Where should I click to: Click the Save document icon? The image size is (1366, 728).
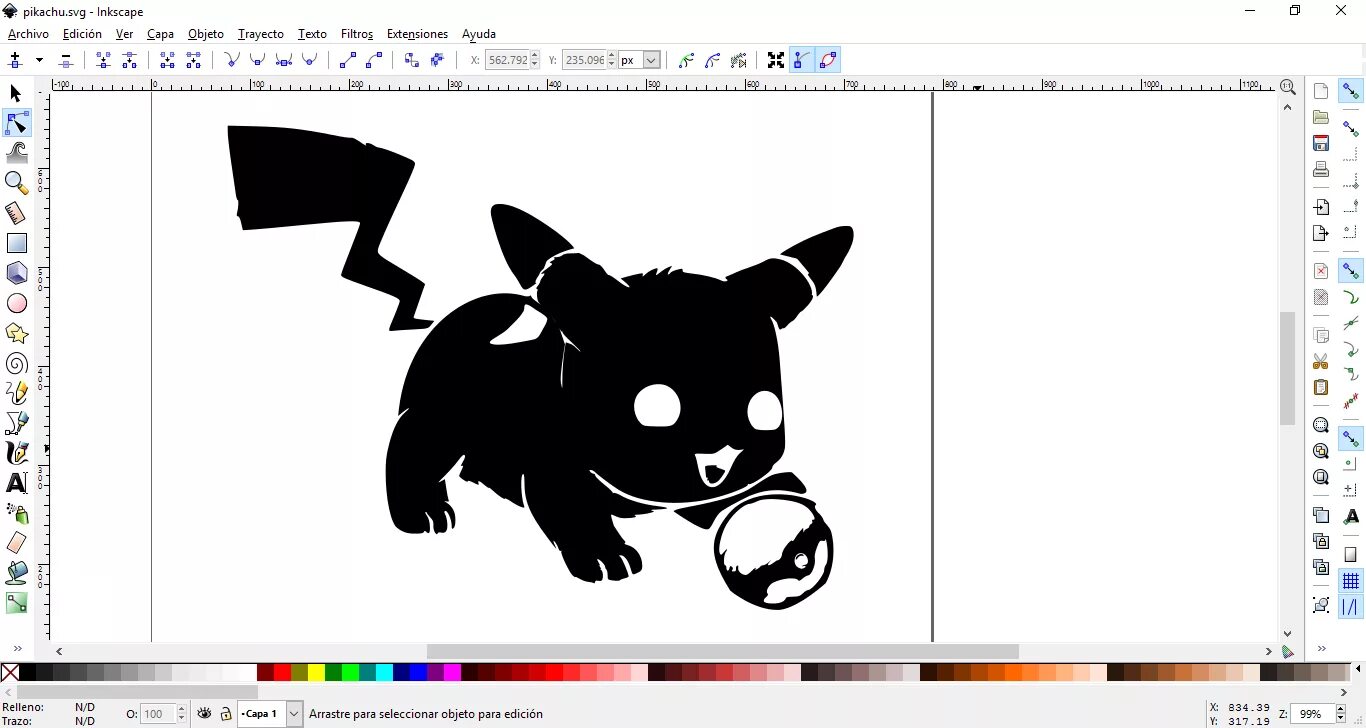(x=1321, y=143)
